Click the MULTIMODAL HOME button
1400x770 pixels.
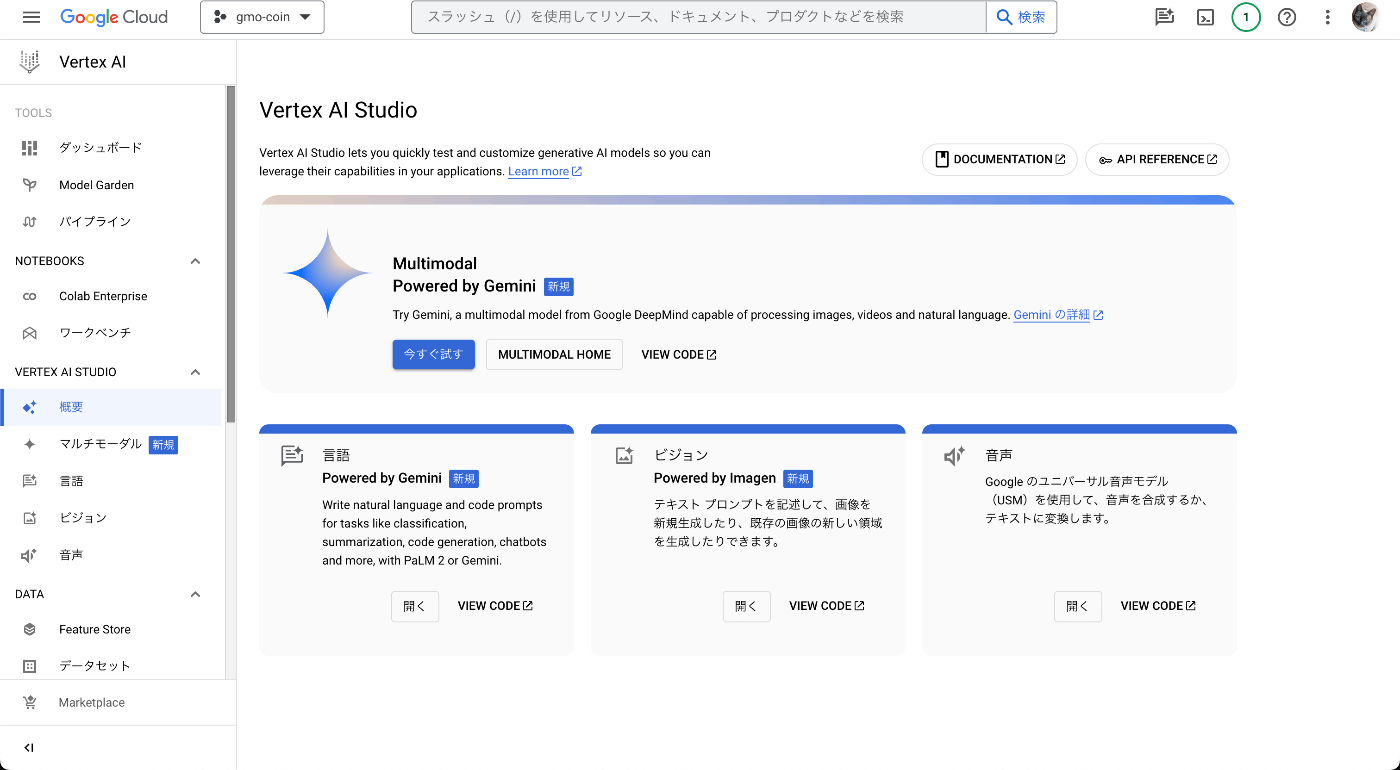point(554,354)
